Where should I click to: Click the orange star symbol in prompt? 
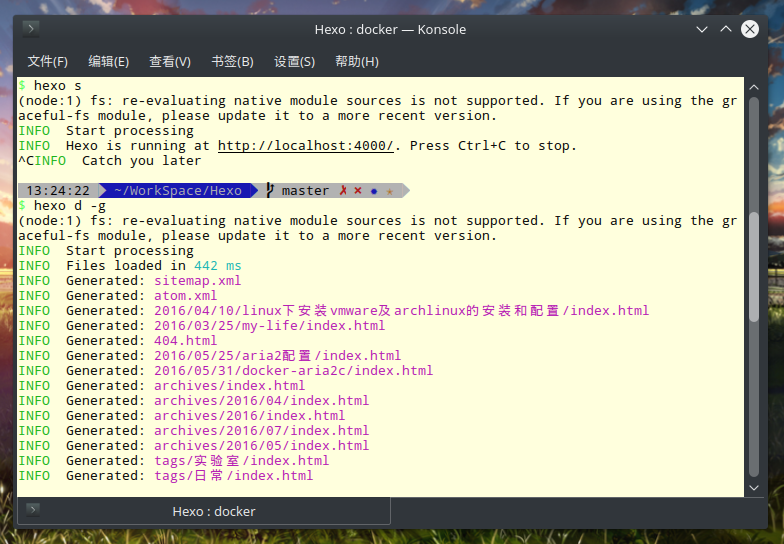click(x=390, y=191)
